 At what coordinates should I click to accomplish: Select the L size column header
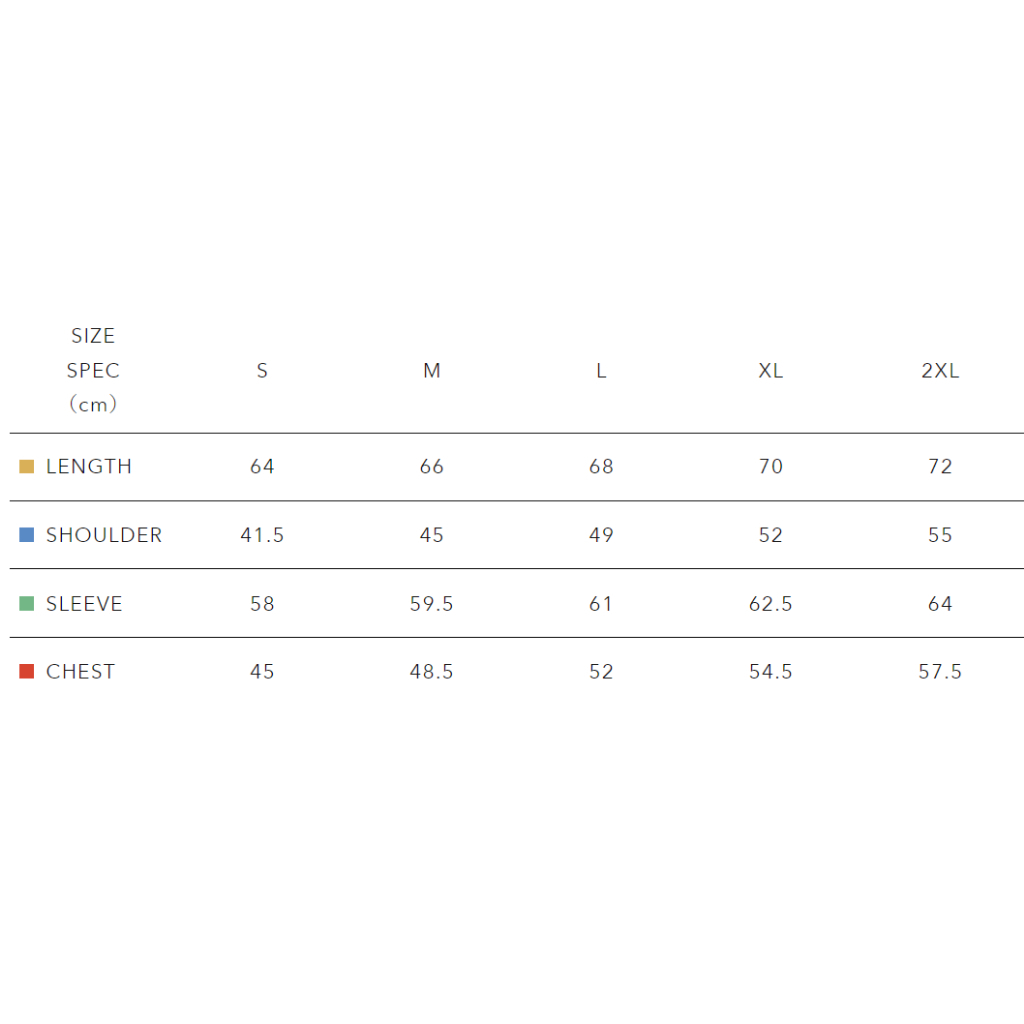pos(601,371)
